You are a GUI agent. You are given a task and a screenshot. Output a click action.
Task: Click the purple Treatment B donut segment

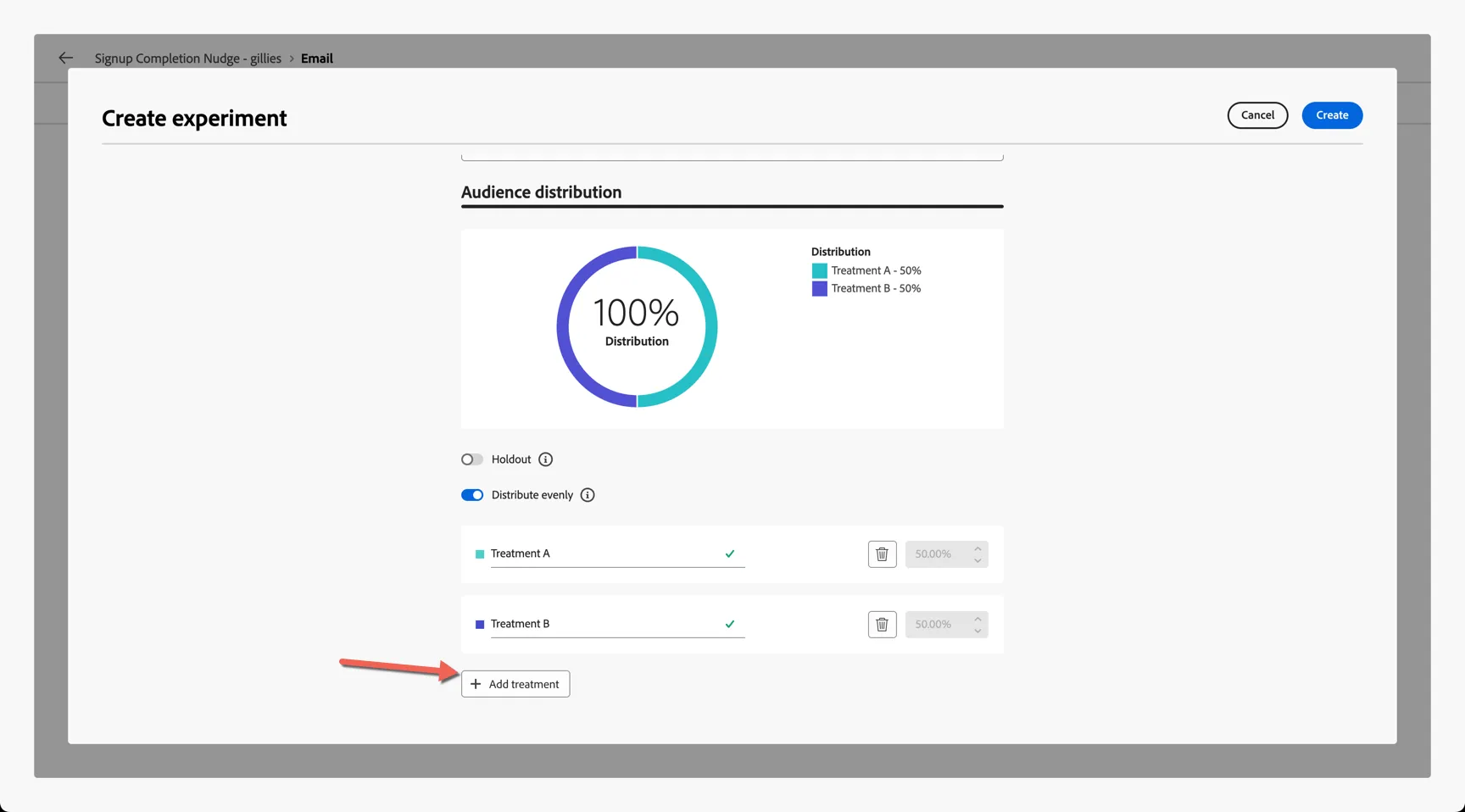(x=564, y=327)
